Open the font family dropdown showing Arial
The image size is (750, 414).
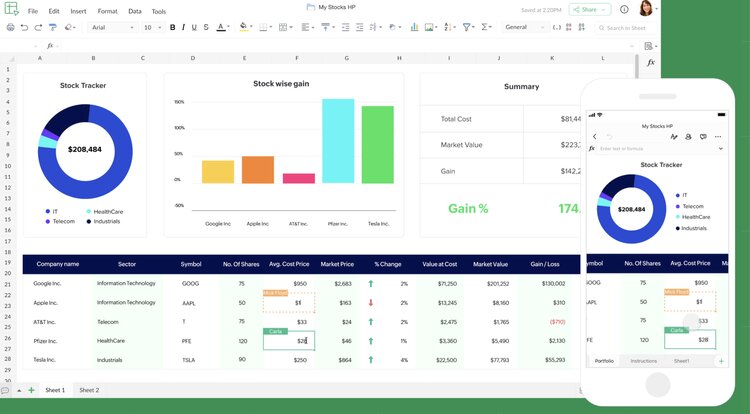(113, 28)
